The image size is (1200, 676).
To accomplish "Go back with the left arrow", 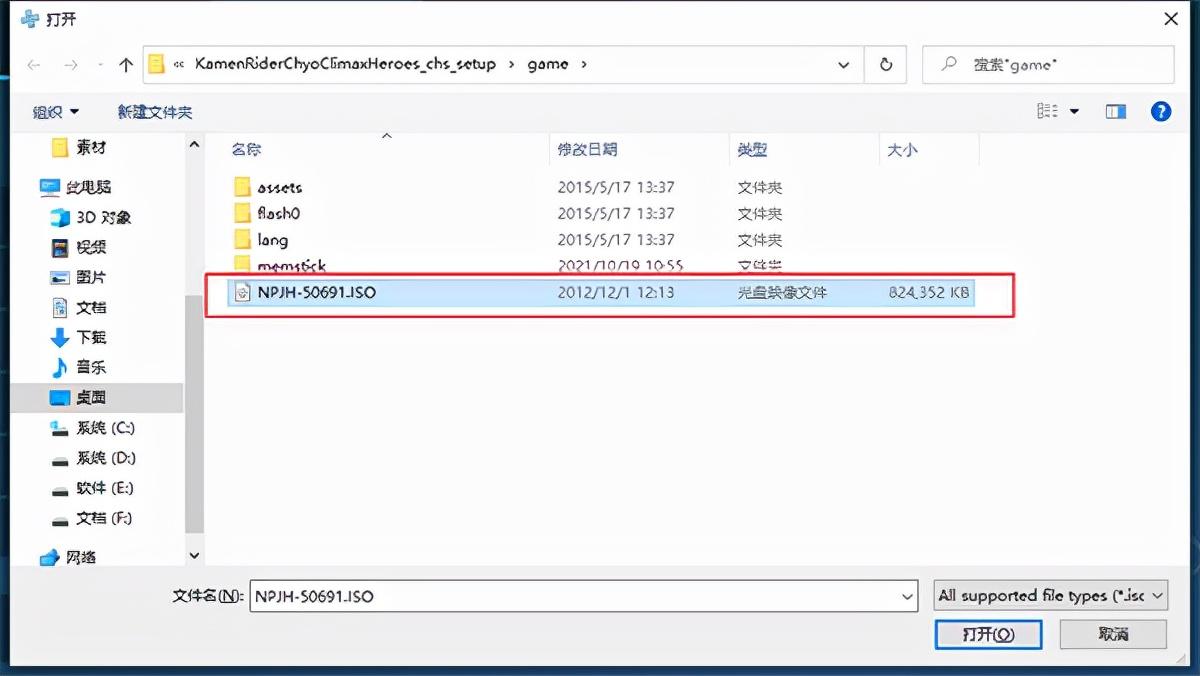I will coord(34,65).
